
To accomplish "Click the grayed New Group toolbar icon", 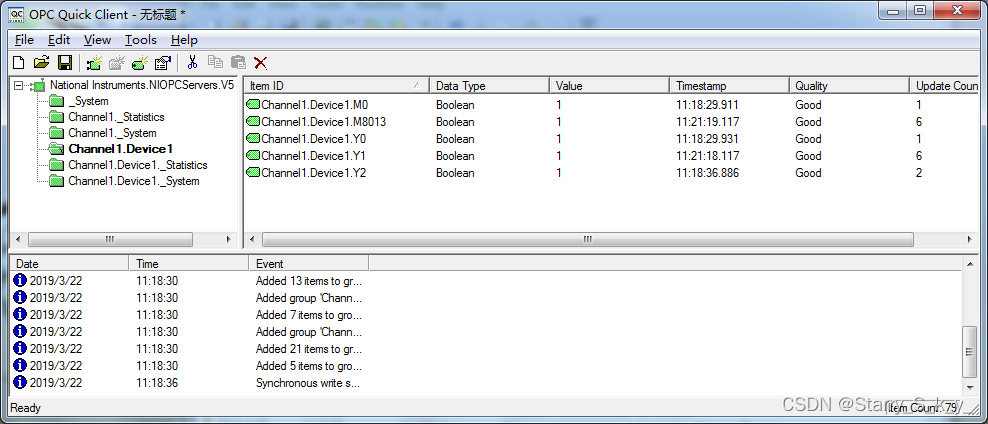I will tap(117, 62).
